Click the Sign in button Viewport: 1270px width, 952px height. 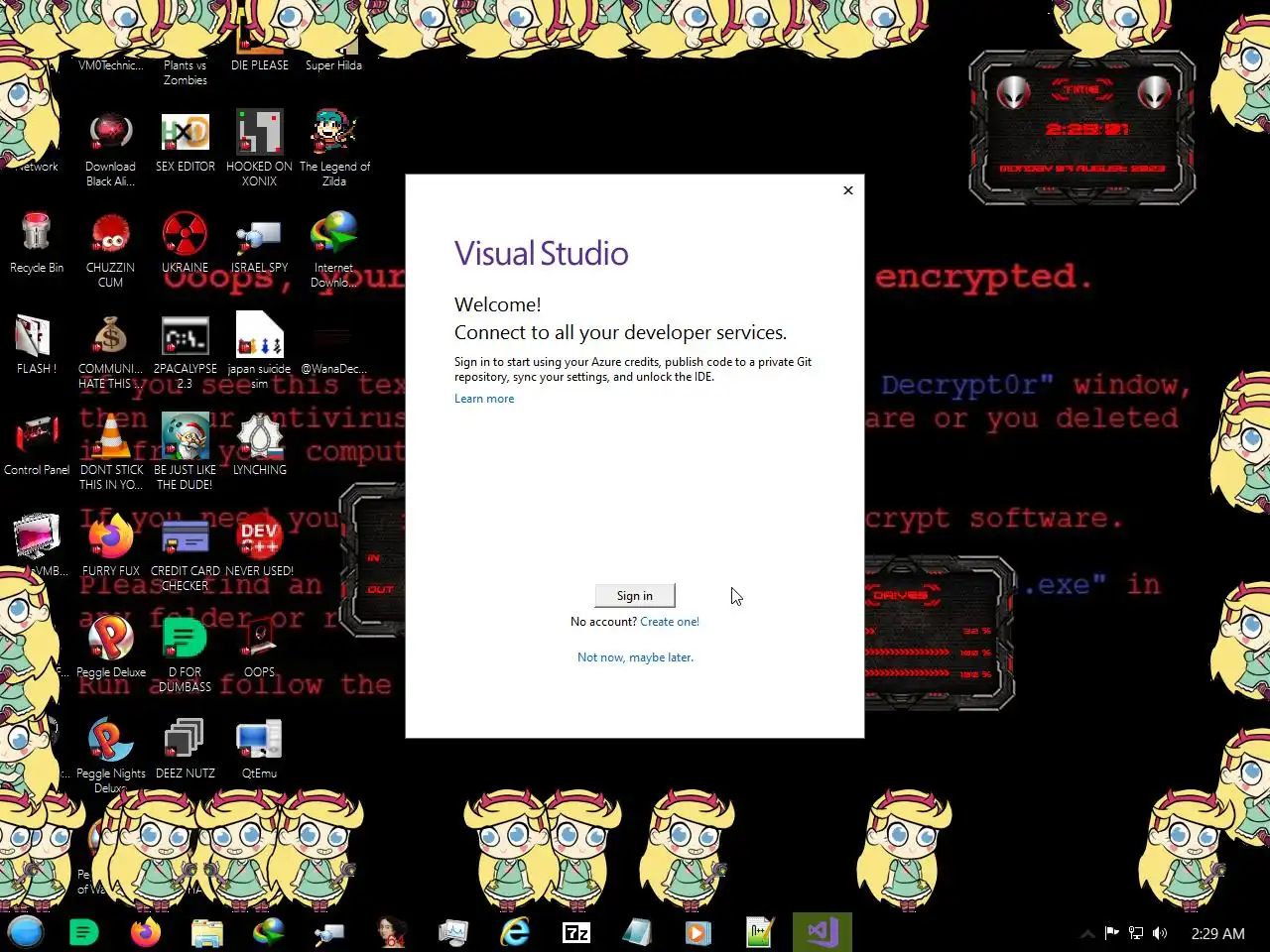(x=635, y=595)
